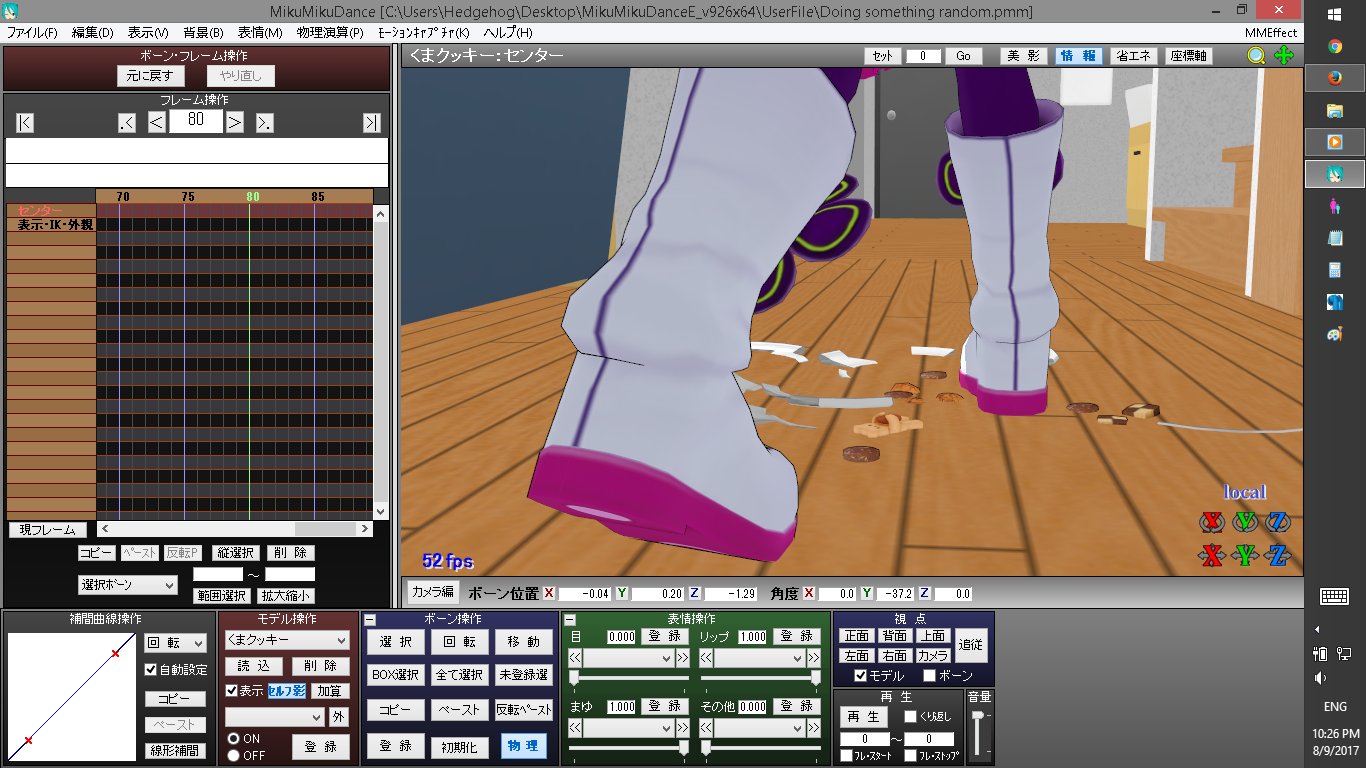Toggle 自動設定 checkbox in interpolation panel
The height and width of the screenshot is (768, 1366).
coord(151,670)
